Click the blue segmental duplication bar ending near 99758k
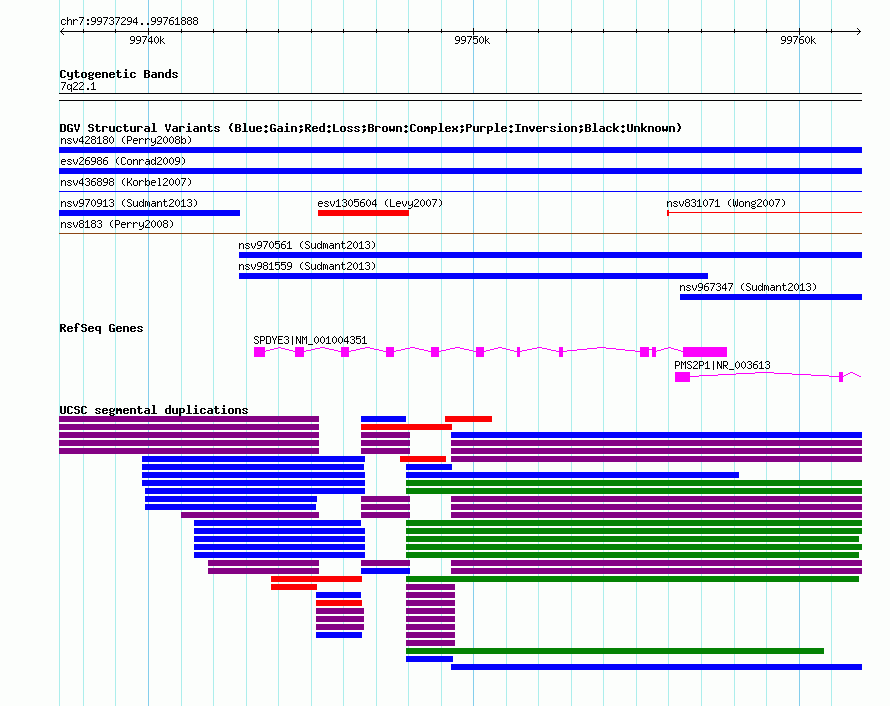The width and height of the screenshot is (890, 706). [x=572, y=475]
